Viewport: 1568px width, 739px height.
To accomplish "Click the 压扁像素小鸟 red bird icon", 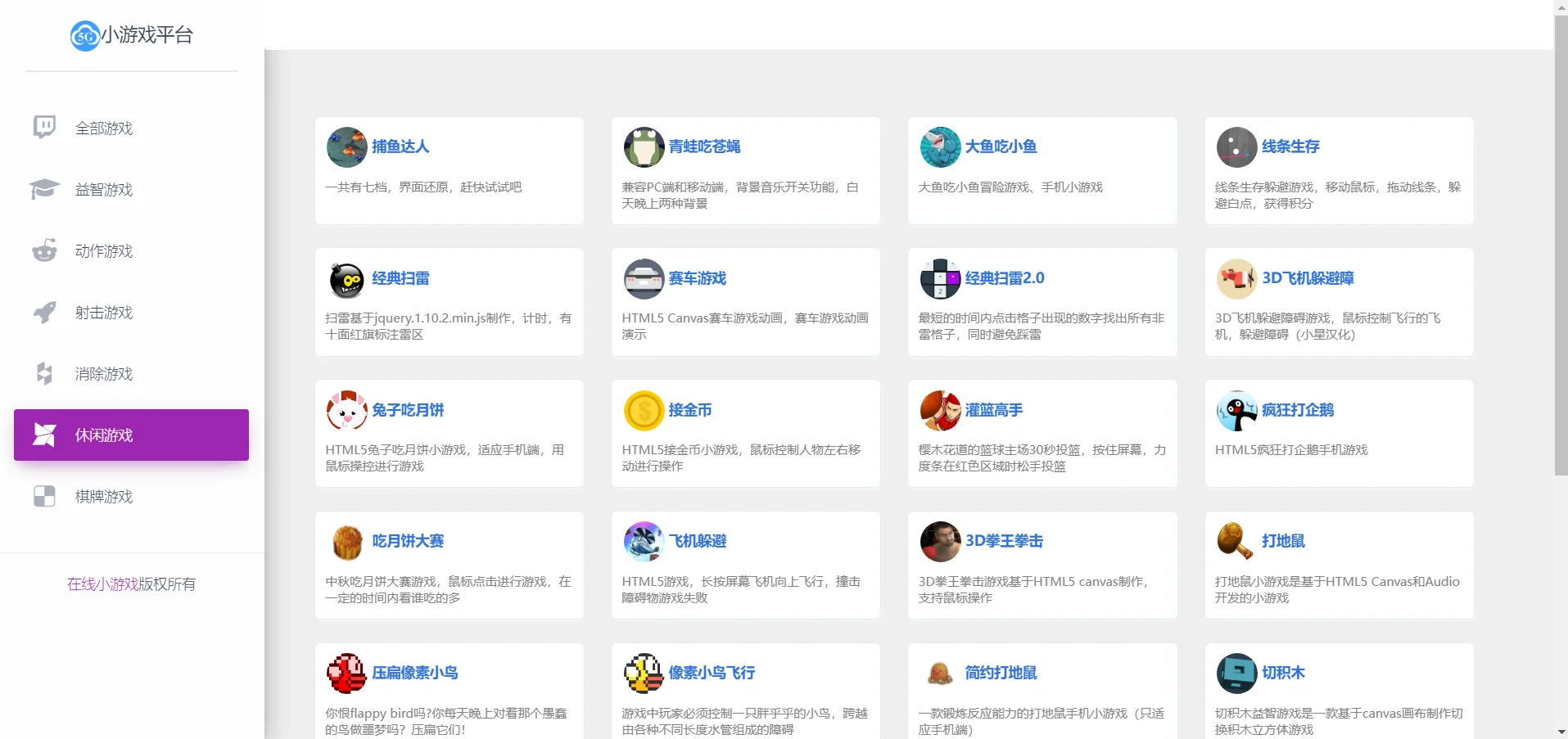I will click(x=346, y=672).
